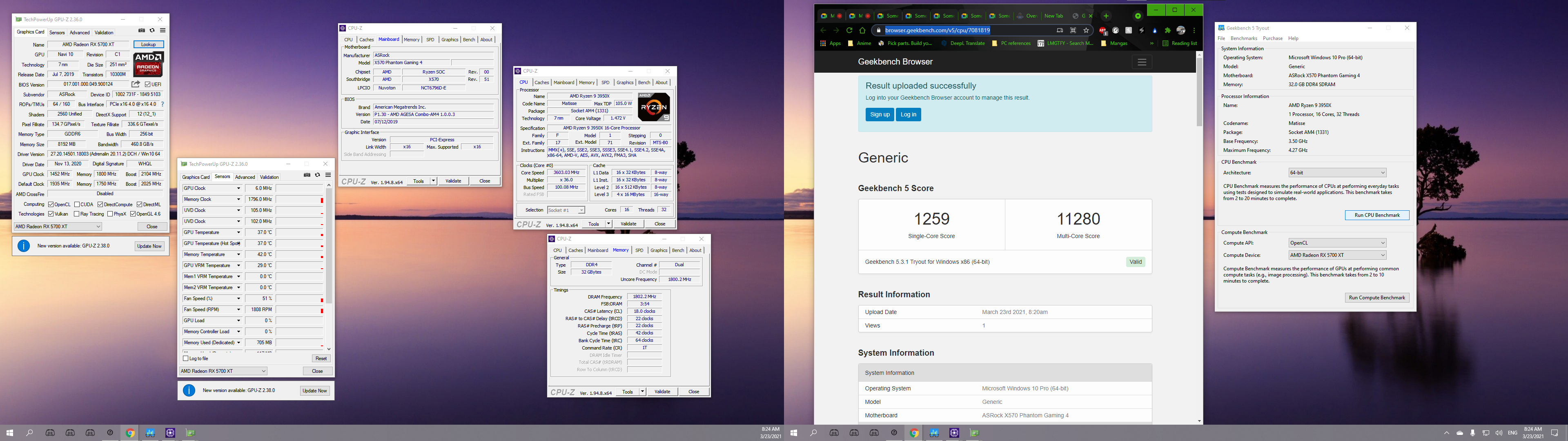This screenshot has height=441, width=1568.
Task: Click the Chrome profile avatar
Action: tap(1181, 31)
